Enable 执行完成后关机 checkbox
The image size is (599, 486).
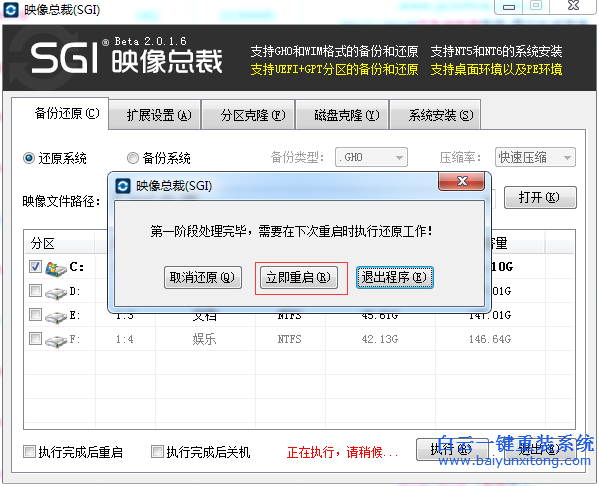(157, 452)
